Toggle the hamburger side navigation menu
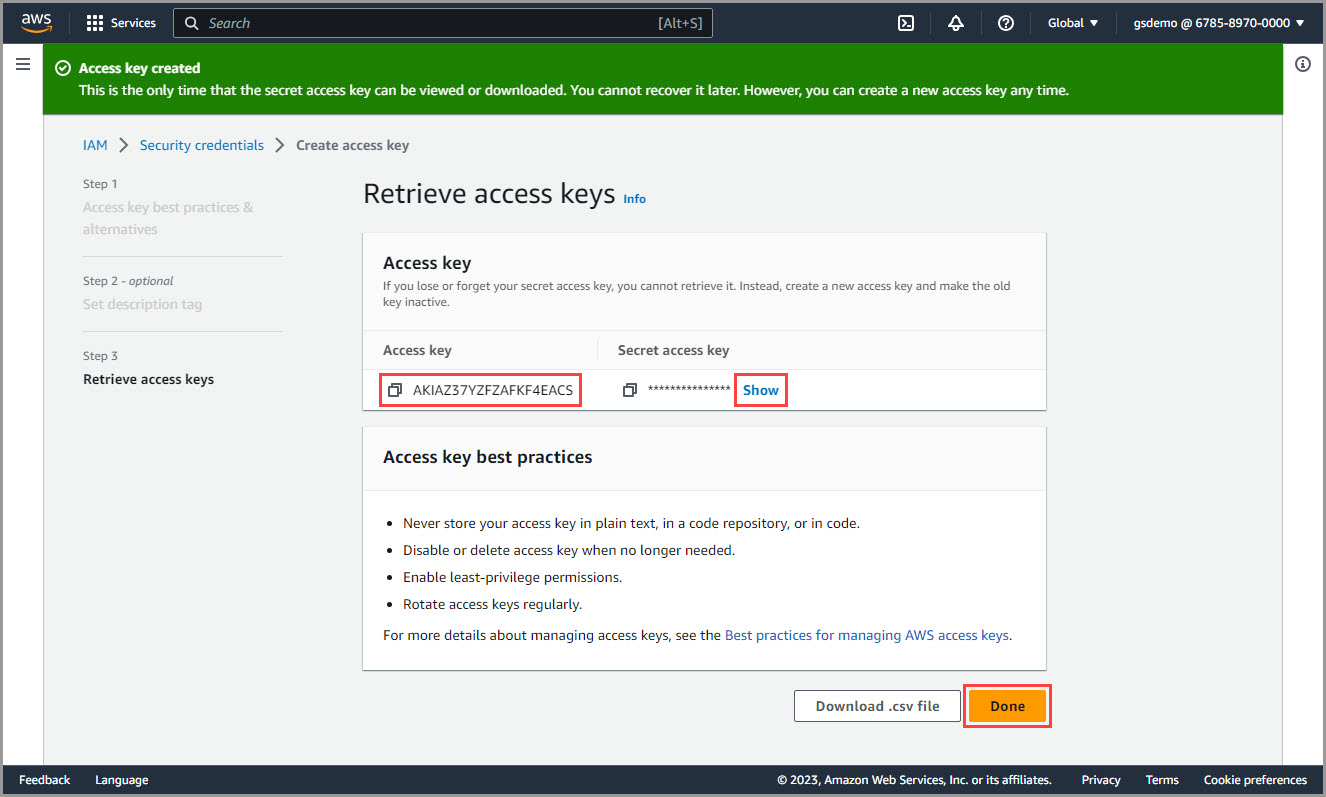Screen dimensions: 1326x797 (23, 64)
